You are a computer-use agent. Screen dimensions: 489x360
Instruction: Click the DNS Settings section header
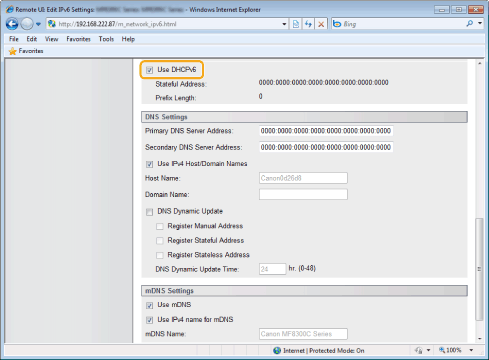(304, 117)
